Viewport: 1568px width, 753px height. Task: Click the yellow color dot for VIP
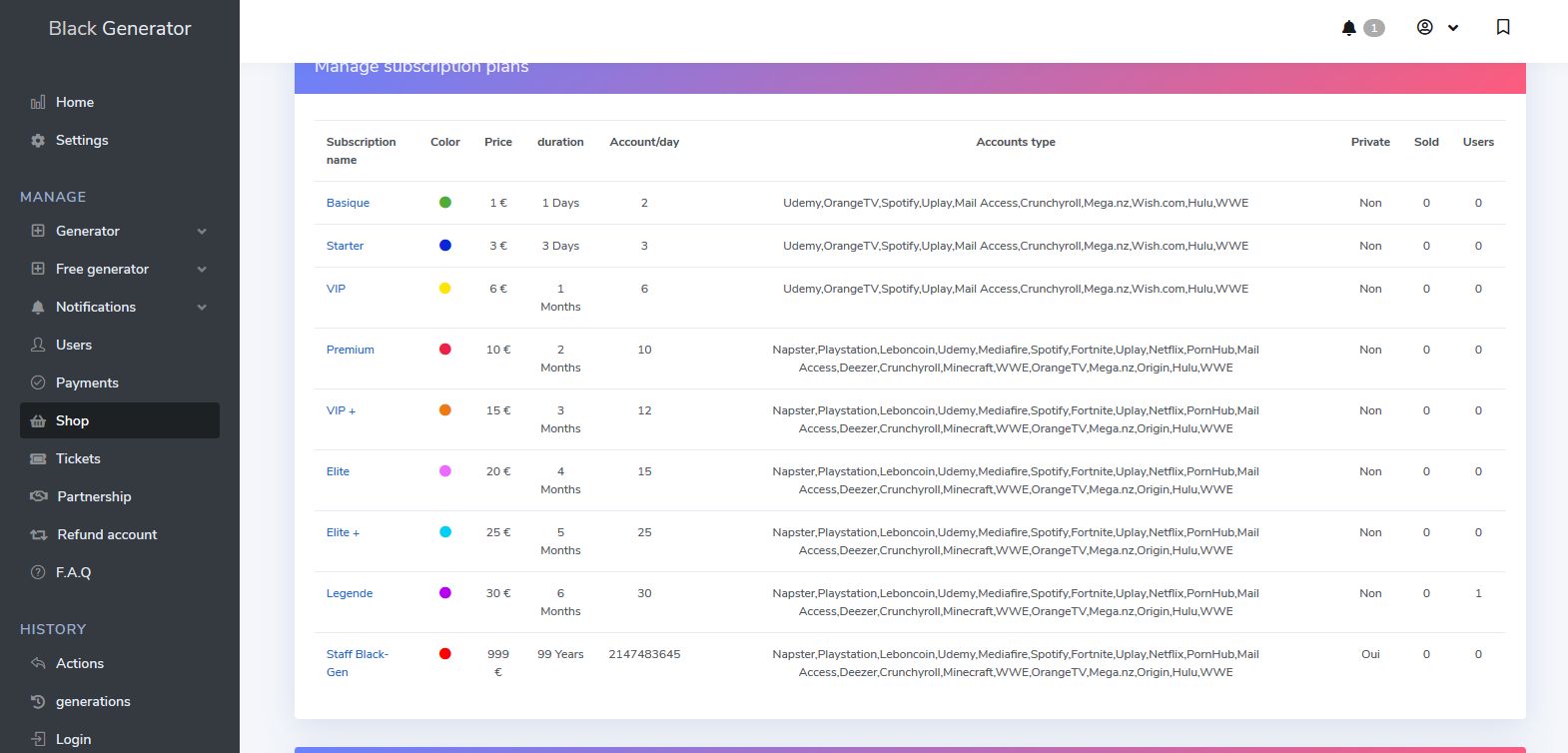445,289
